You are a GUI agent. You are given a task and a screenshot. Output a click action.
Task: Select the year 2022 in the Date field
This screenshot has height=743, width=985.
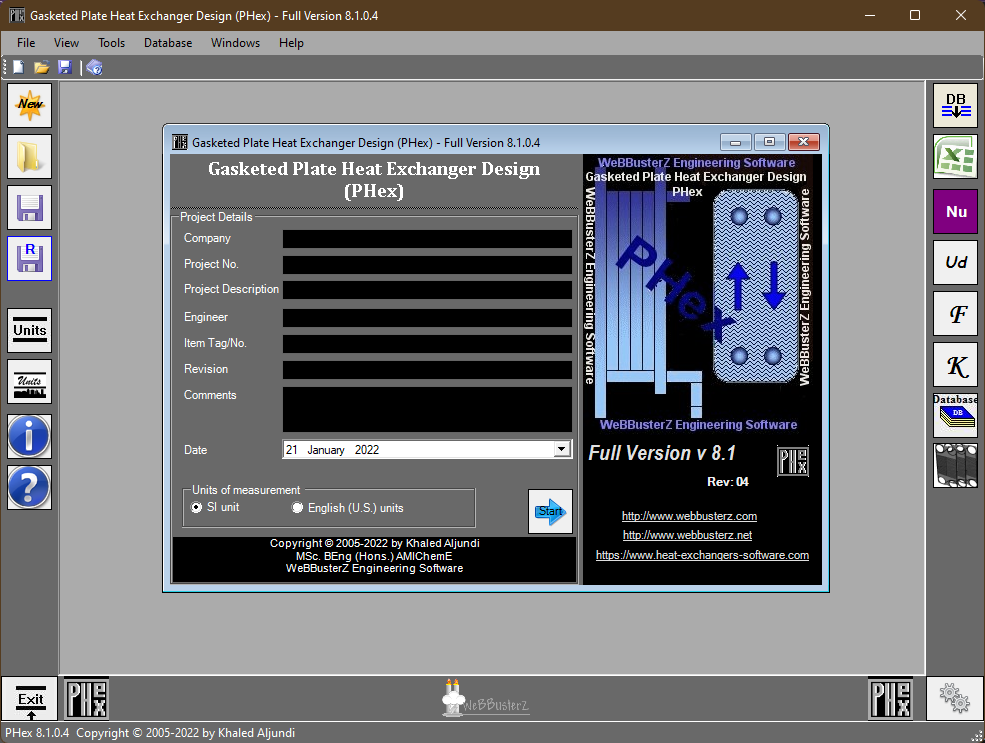(x=367, y=450)
